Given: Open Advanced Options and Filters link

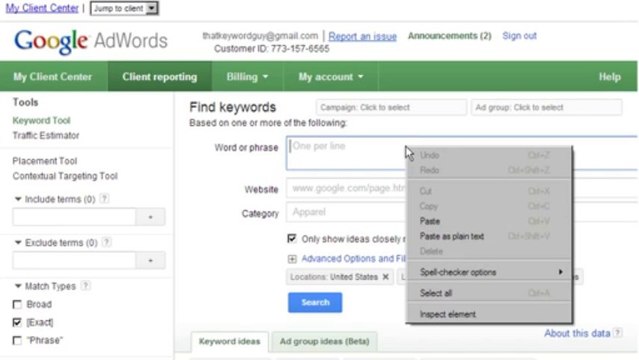Looking at the screenshot, I should (x=353, y=259).
